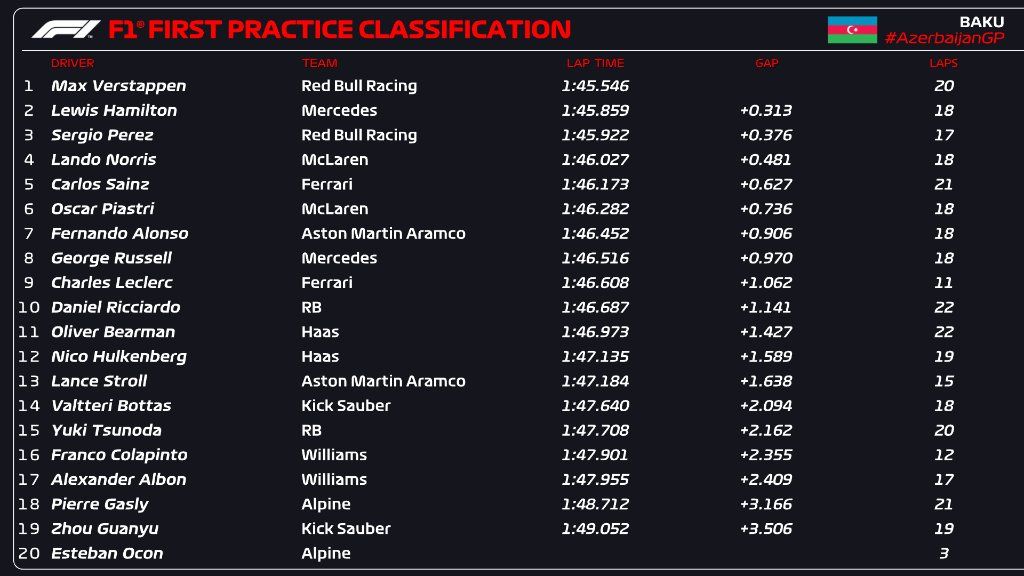Select the DRIVER column header
Viewport: 1024px width, 576px height.
(72, 63)
